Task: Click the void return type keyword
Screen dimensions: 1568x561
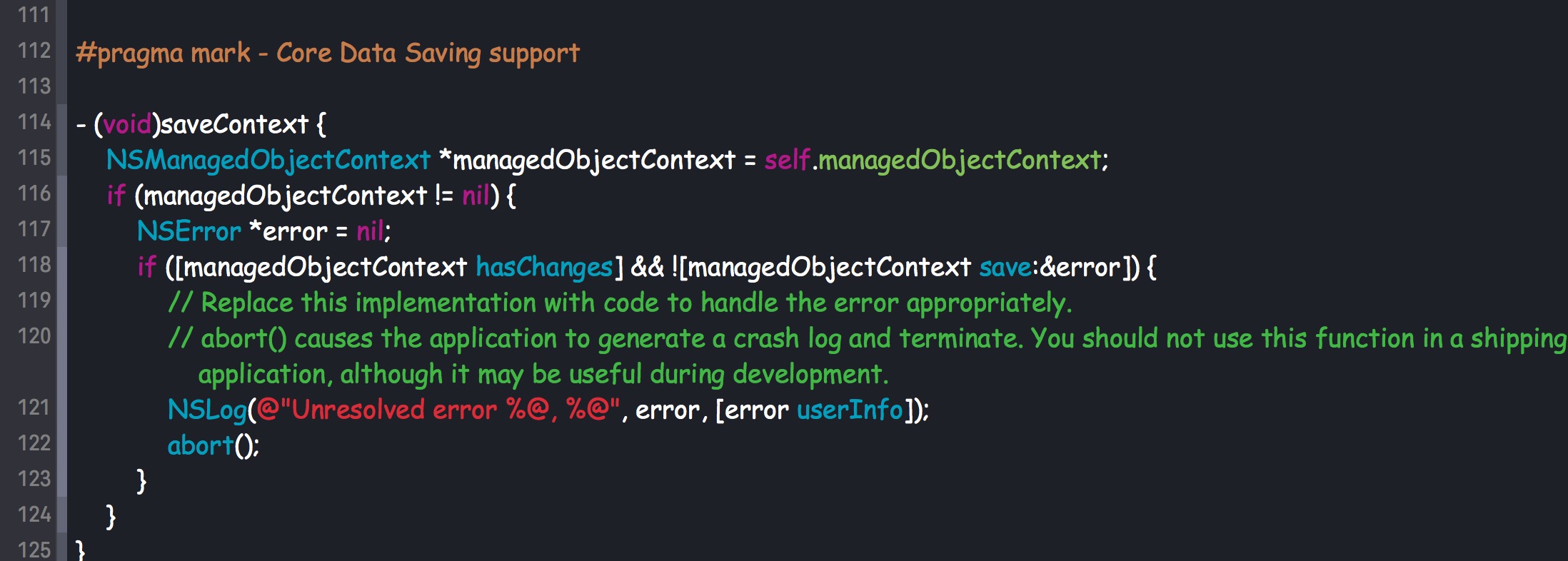Action: [x=127, y=124]
